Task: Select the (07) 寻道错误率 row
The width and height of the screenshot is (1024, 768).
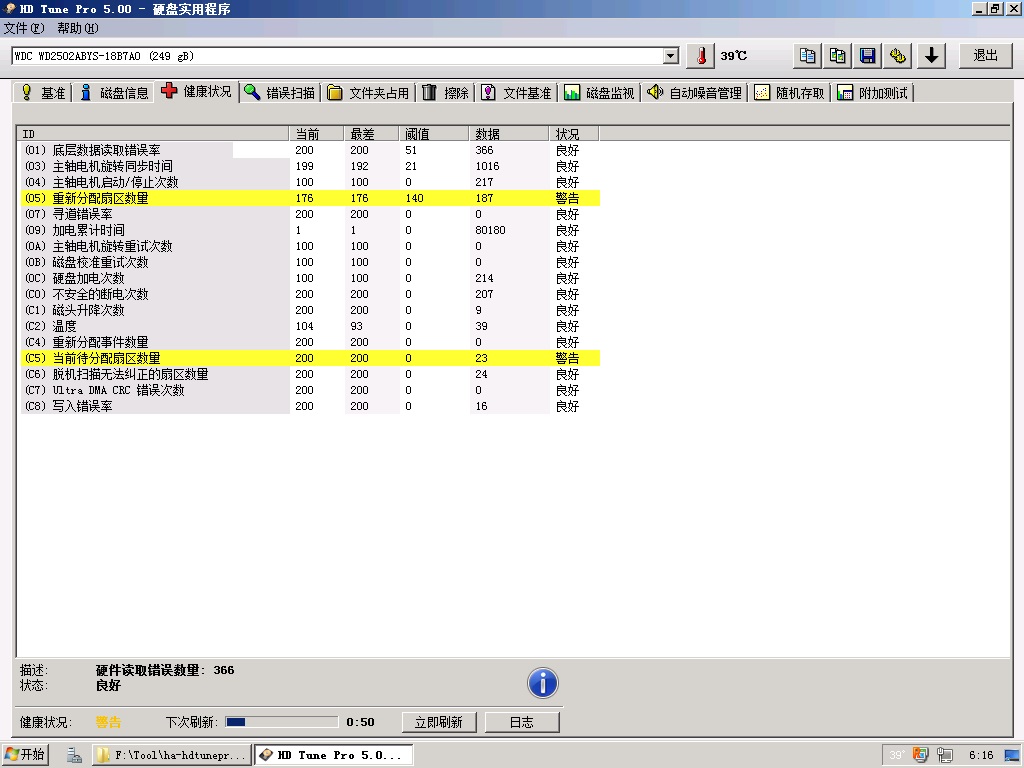Action: pyautogui.click(x=310, y=214)
